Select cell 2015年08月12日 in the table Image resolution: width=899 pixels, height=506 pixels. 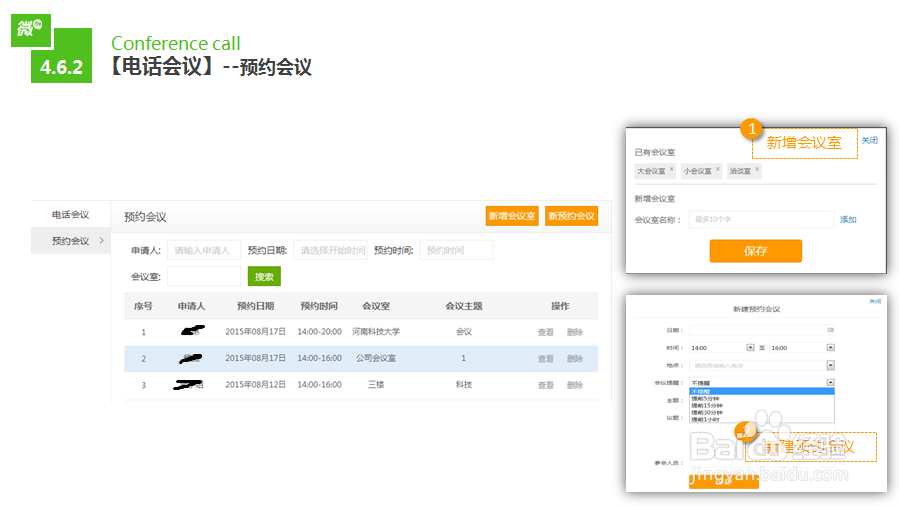pos(255,385)
